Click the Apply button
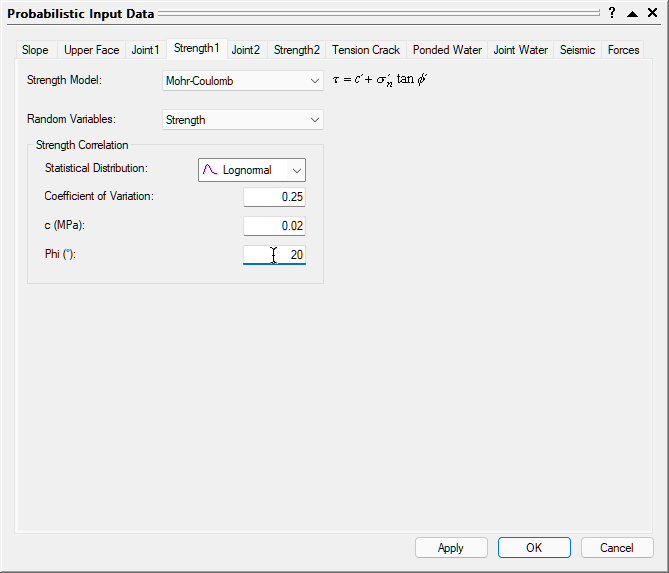 (x=451, y=547)
